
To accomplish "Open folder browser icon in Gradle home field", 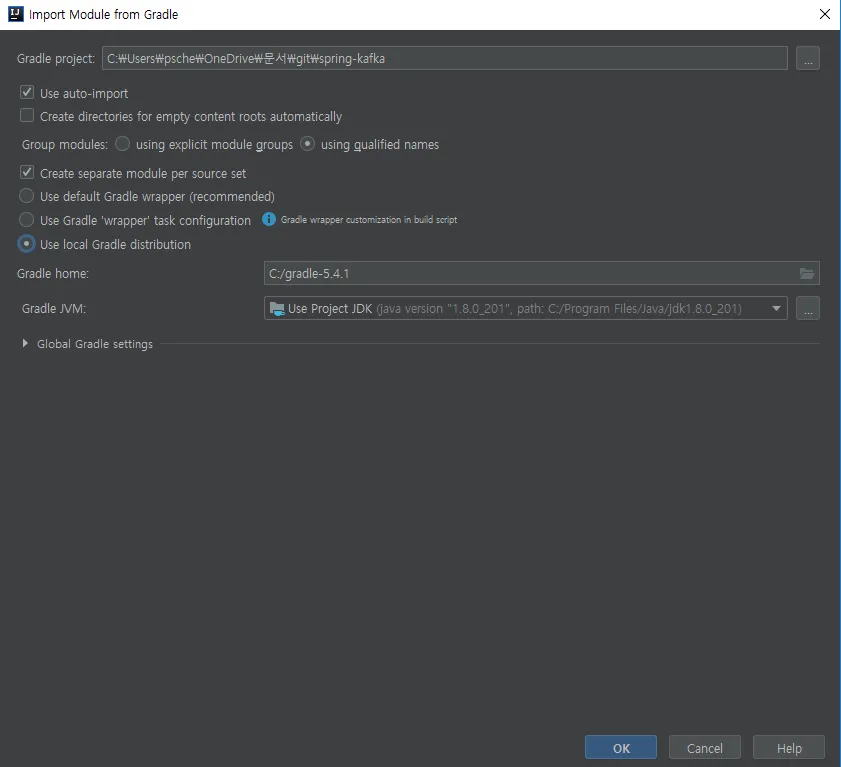I will pos(807,274).
